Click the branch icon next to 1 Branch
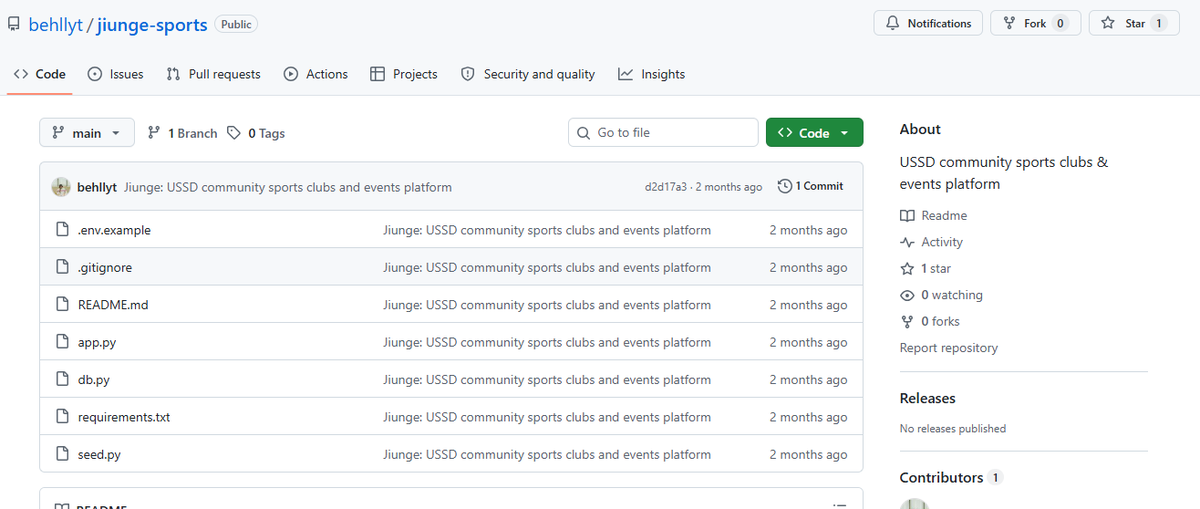This screenshot has width=1200, height=509. (154, 133)
